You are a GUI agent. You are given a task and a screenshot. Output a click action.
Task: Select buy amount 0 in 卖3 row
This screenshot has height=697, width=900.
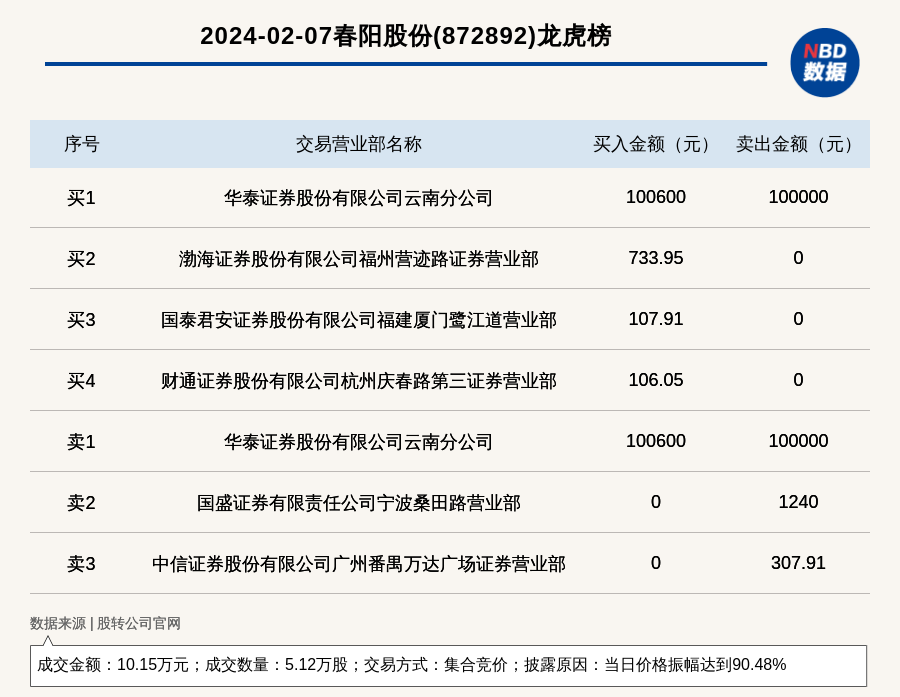655,562
